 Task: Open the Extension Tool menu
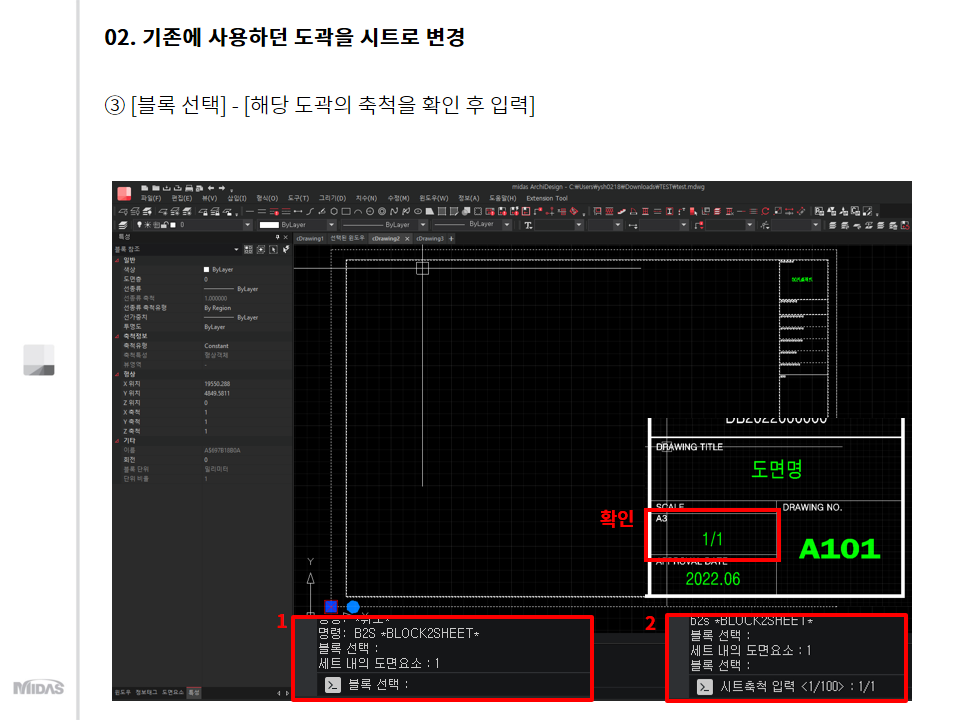tap(547, 198)
